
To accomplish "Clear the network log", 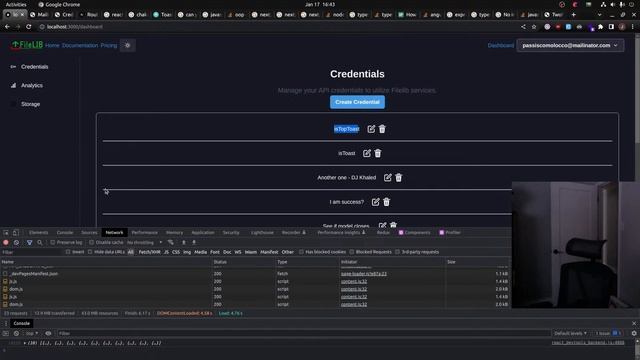I will 16,242.
